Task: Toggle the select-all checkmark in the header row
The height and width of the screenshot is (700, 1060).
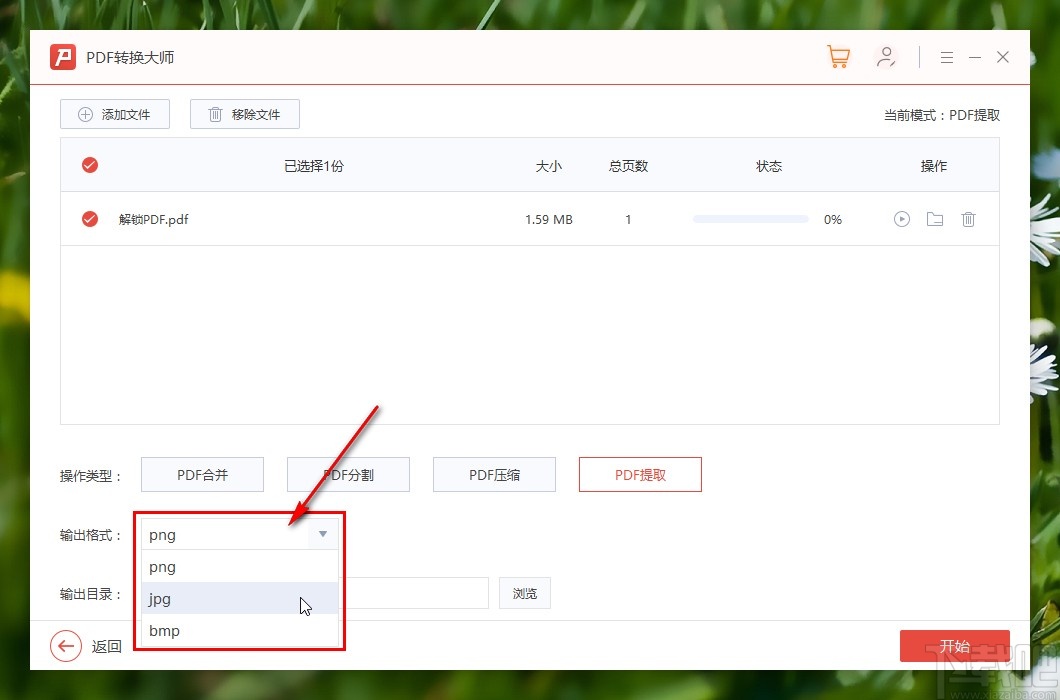Action: [x=89, y=165]
